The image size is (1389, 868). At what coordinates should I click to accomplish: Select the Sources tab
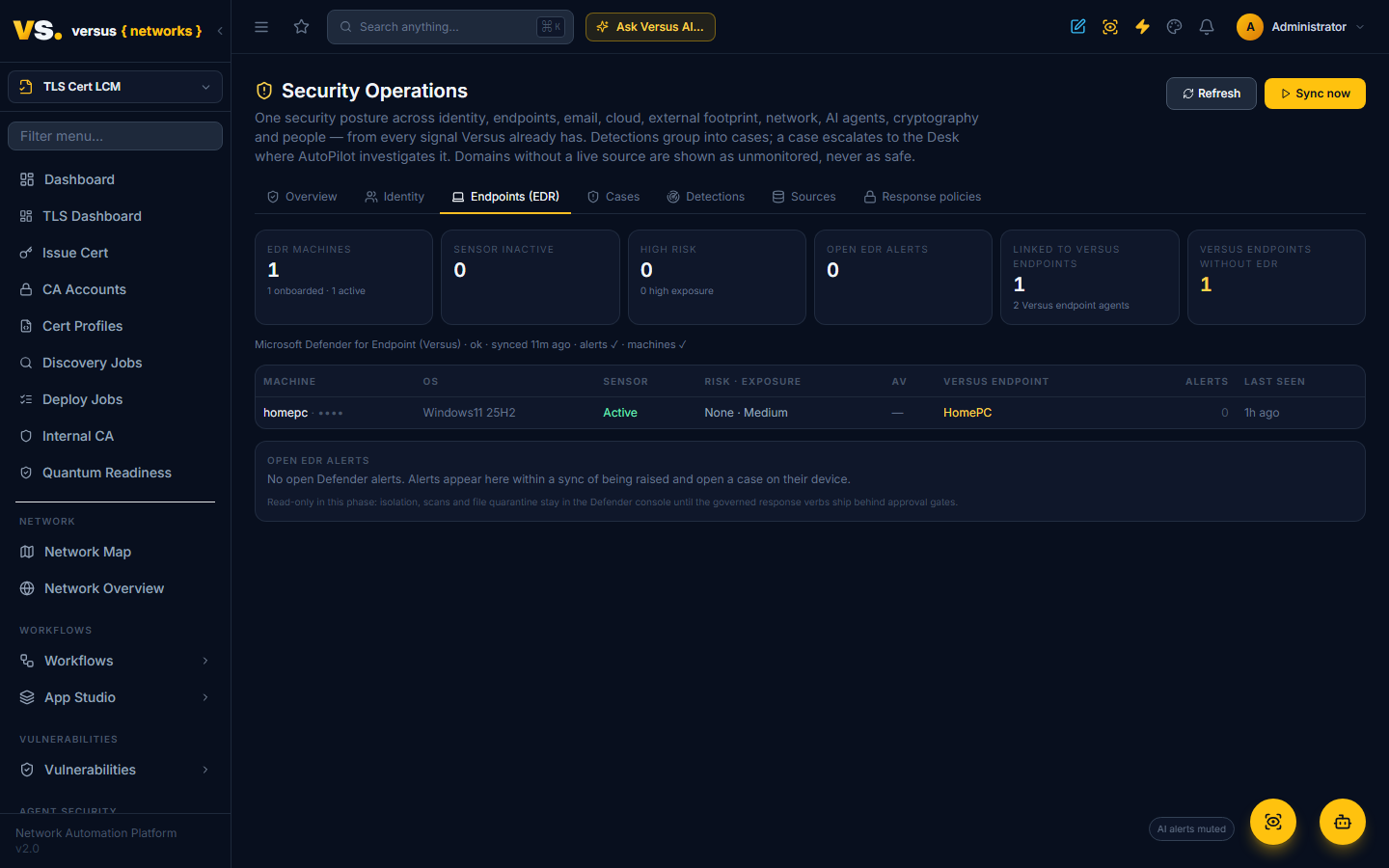click(803, 197)
